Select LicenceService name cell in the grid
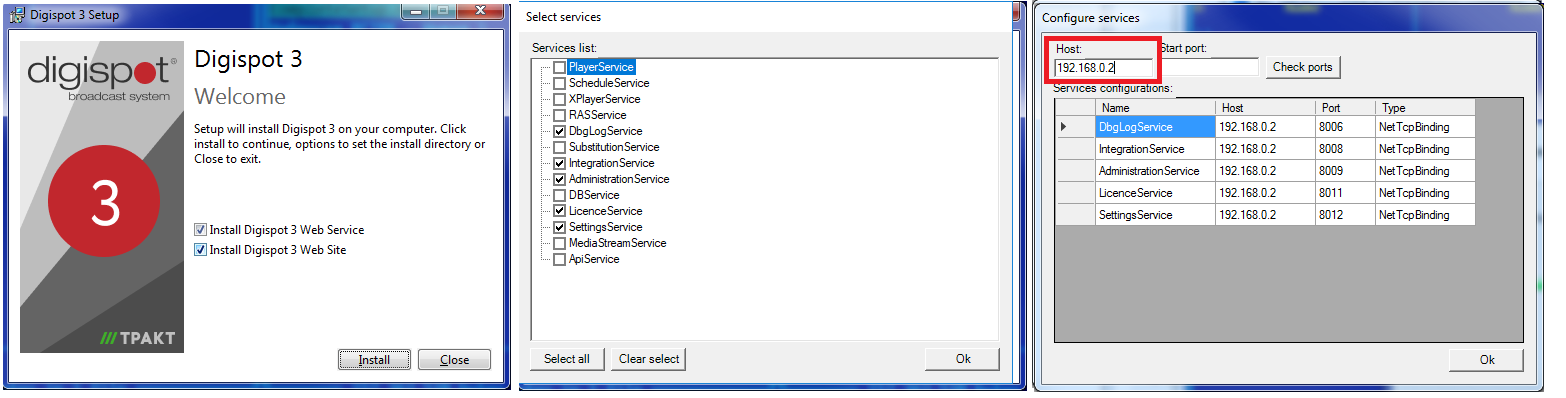This screenshot has width=1566, height=398. [x=1155, y=193]
